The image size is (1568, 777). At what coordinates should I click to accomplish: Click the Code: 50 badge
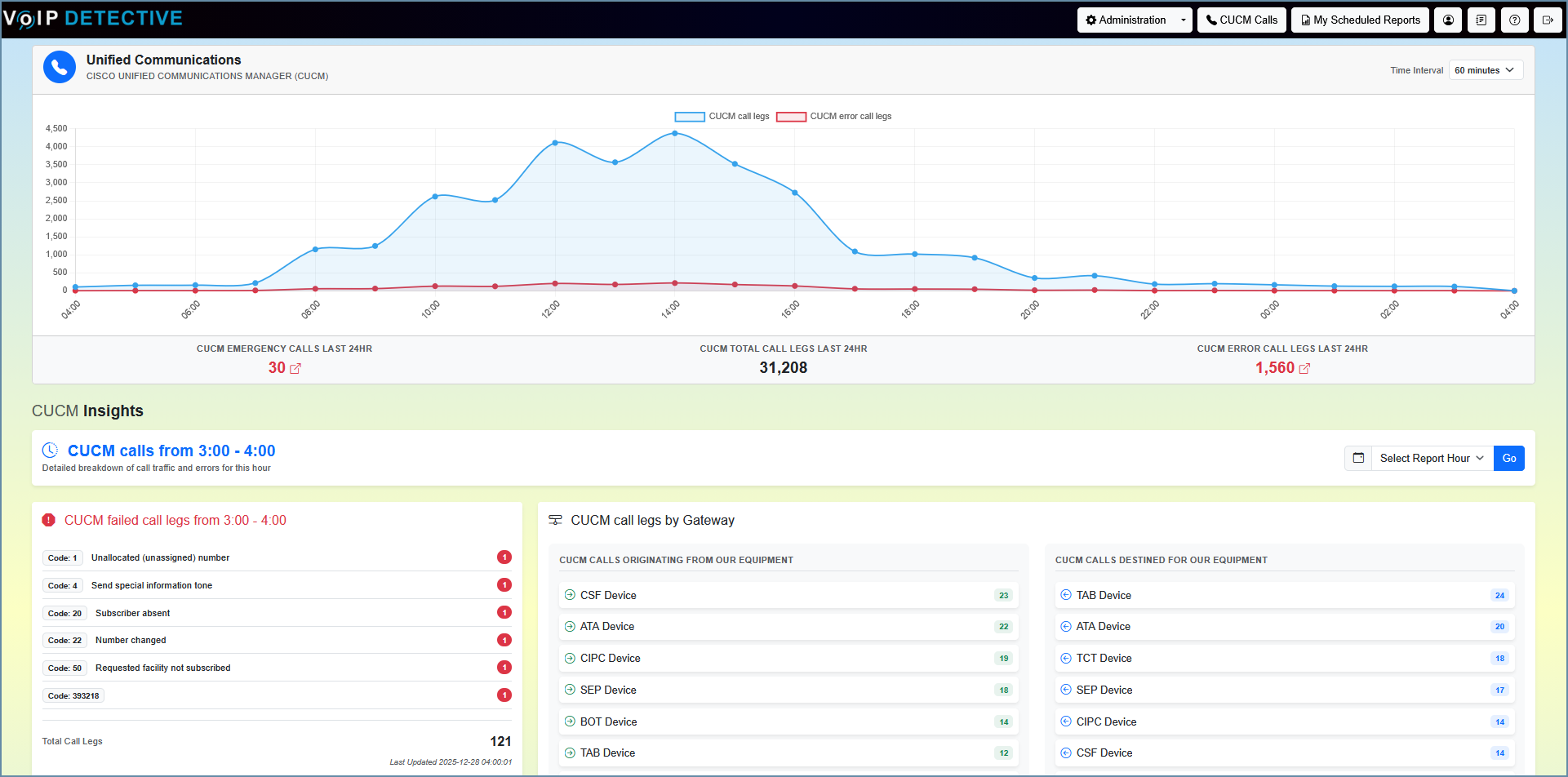coord(64,668)
